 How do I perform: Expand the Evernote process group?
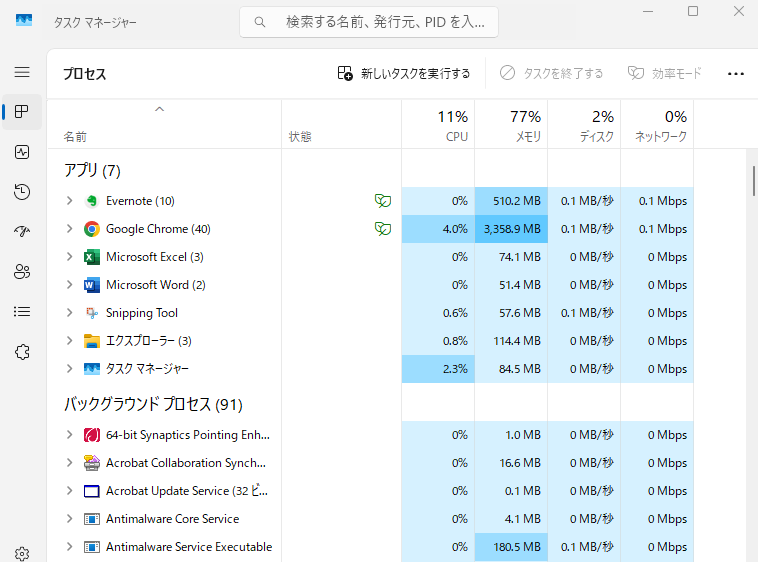click(69, 201)
